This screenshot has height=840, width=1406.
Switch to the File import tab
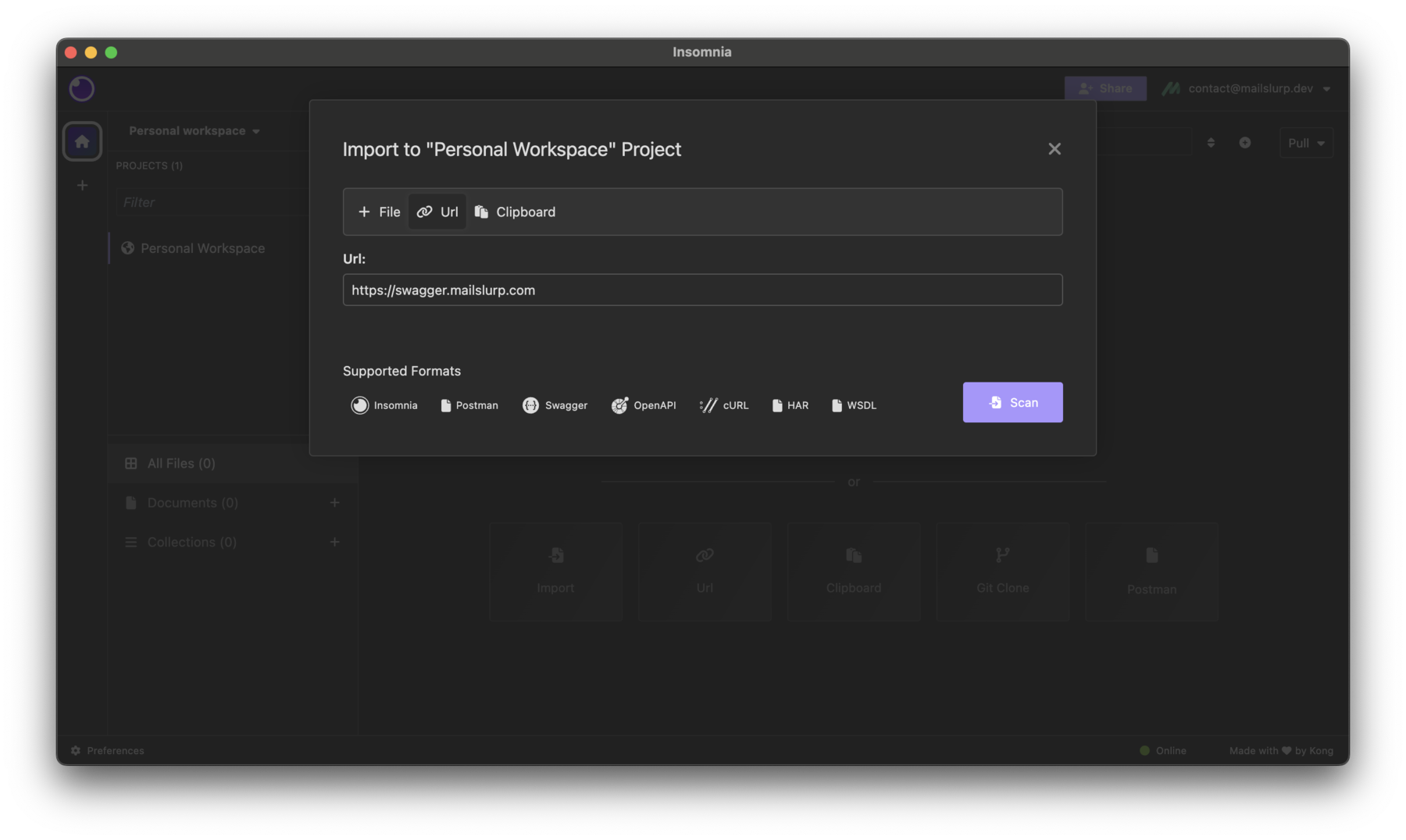[379, 212]
